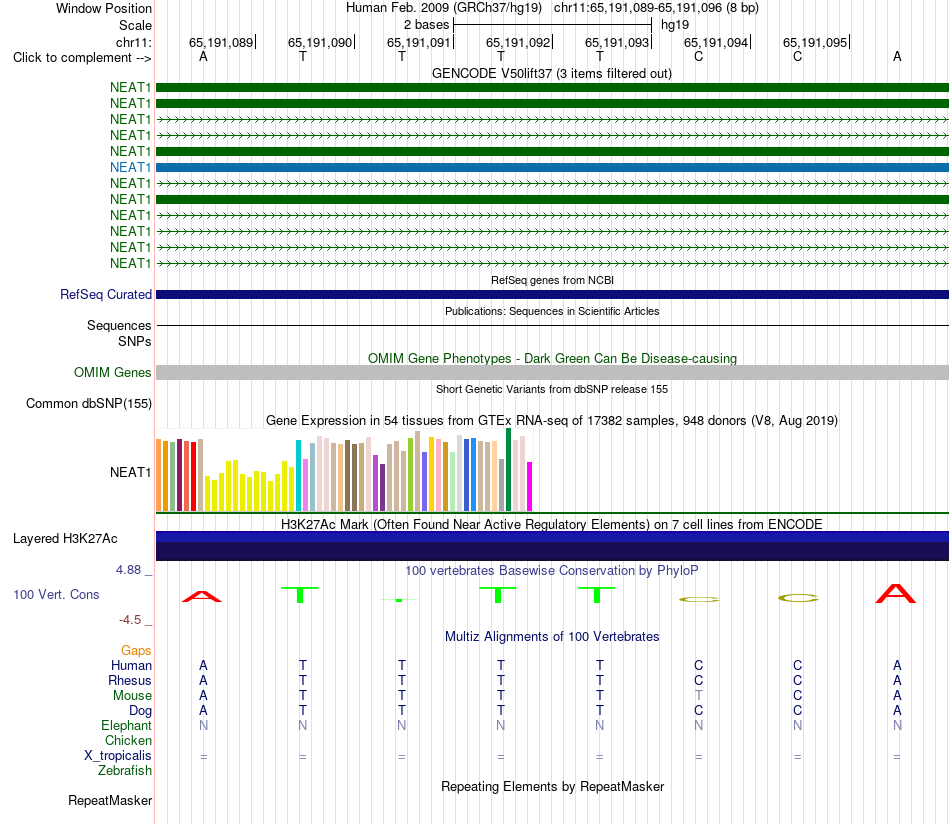The image size is (950, 824).
Task: Click the NEAT1 label beside GTEx chart
Action: point(130,472)
